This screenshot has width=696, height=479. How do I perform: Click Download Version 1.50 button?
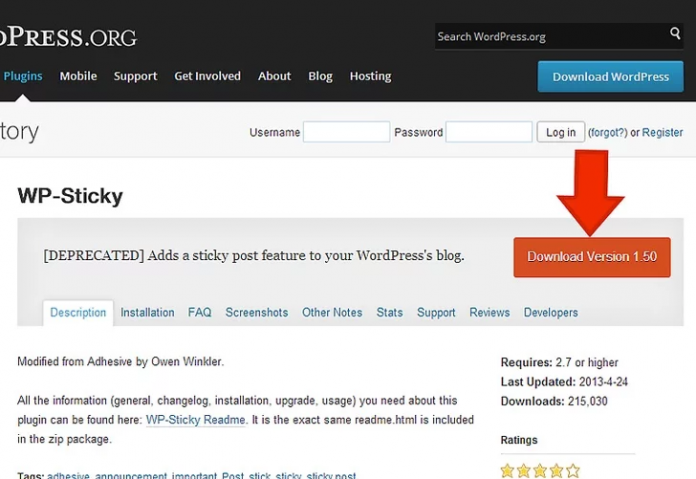pos(591,257)
